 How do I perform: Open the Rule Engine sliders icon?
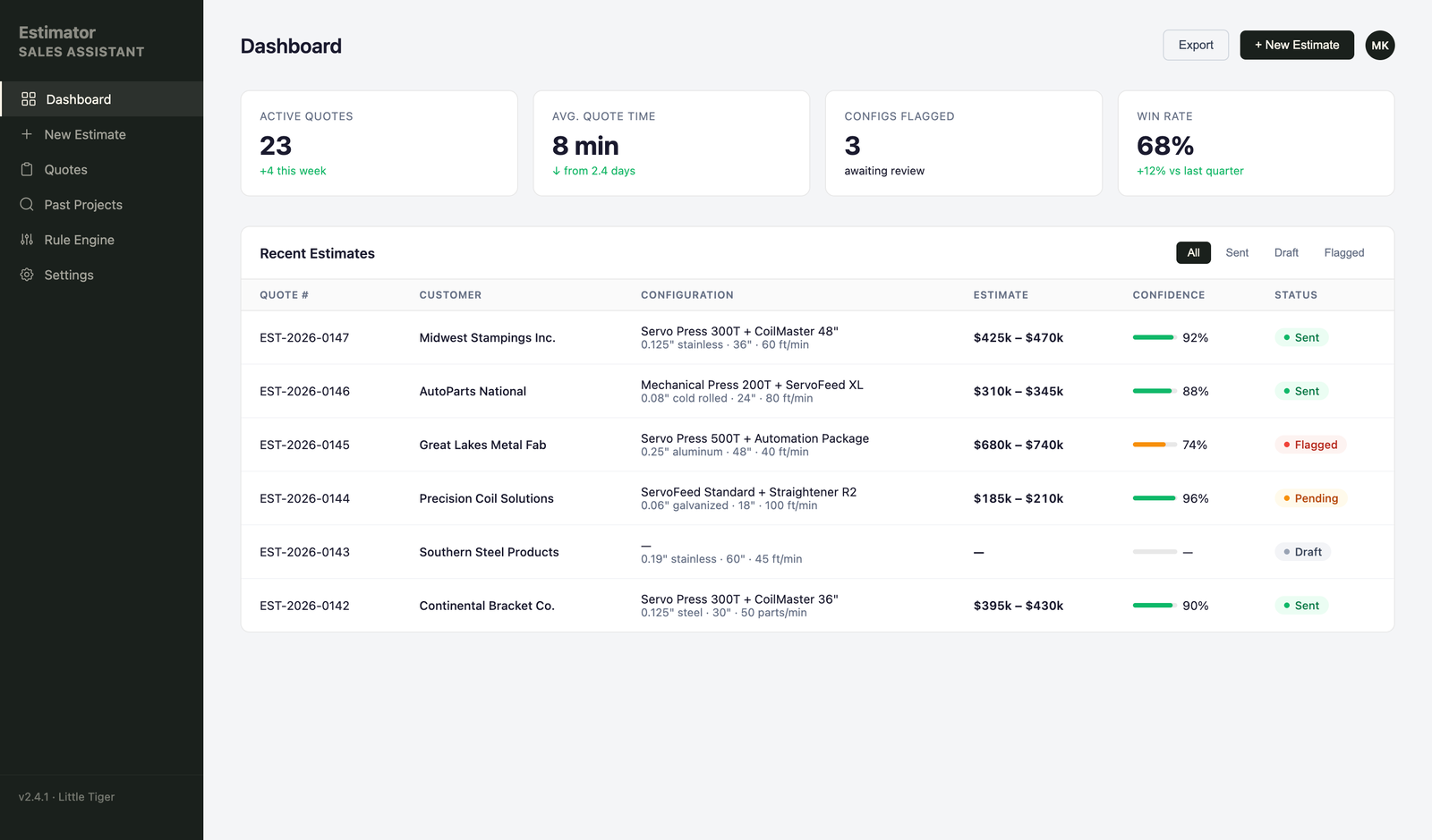point(28,240)
